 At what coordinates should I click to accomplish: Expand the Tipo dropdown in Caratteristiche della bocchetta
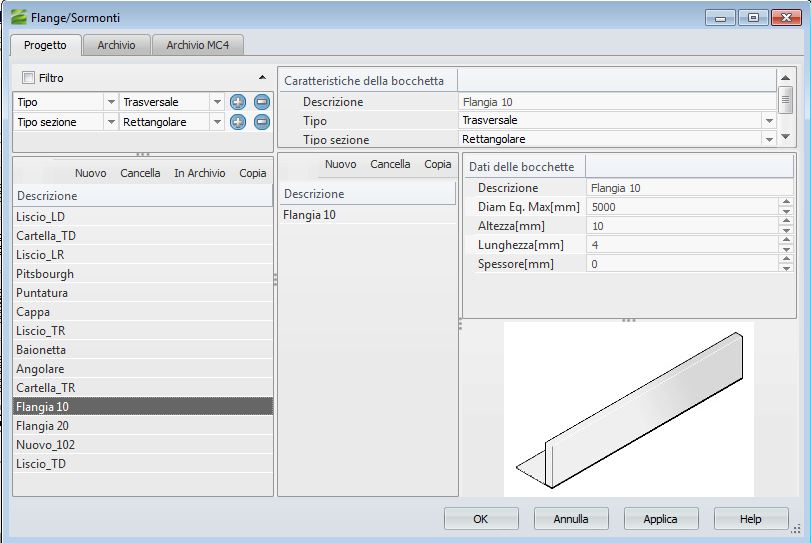pos(768,121)
